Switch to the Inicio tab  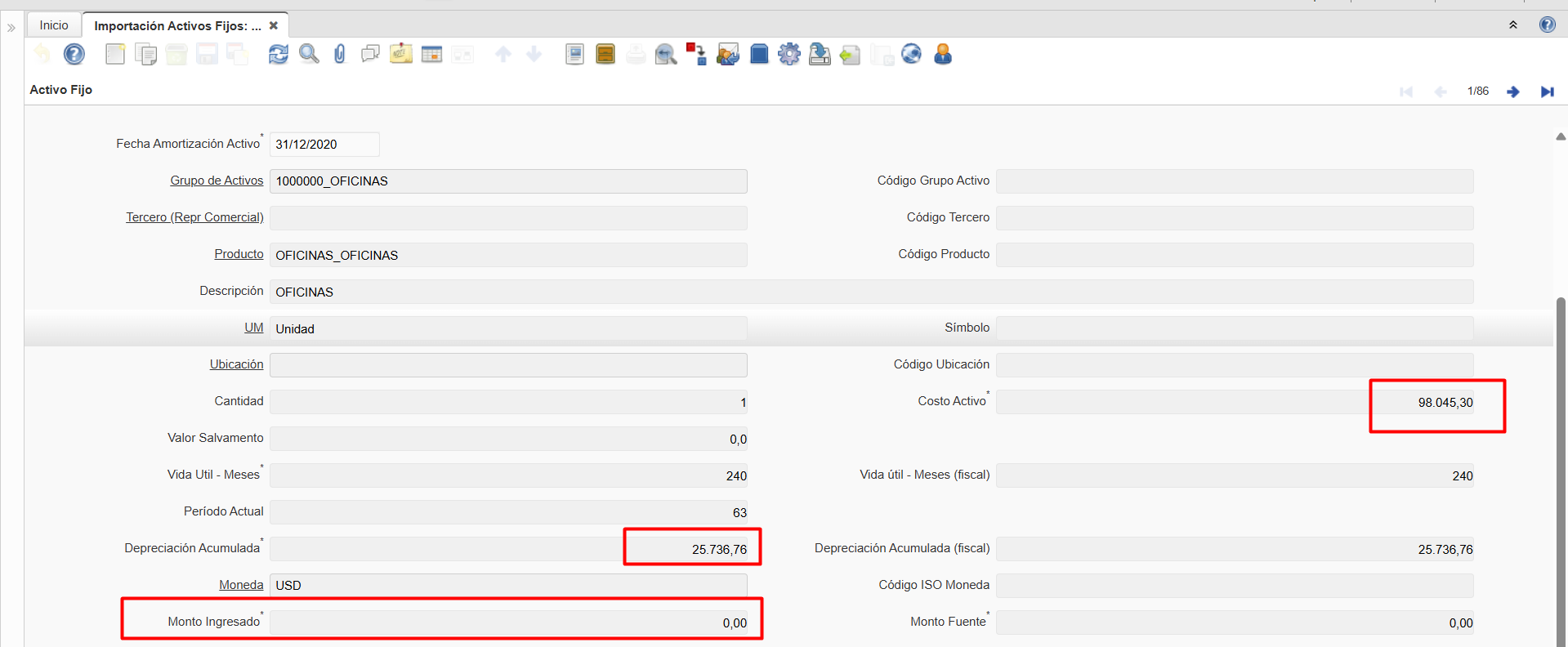[x=54, y=25]
